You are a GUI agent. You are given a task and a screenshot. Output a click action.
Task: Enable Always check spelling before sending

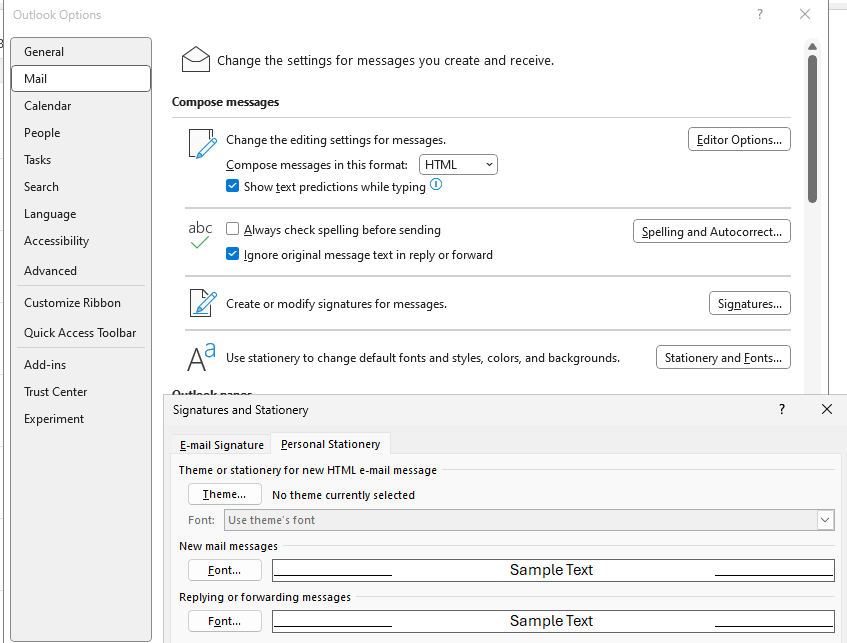click(x=232, y=229)
